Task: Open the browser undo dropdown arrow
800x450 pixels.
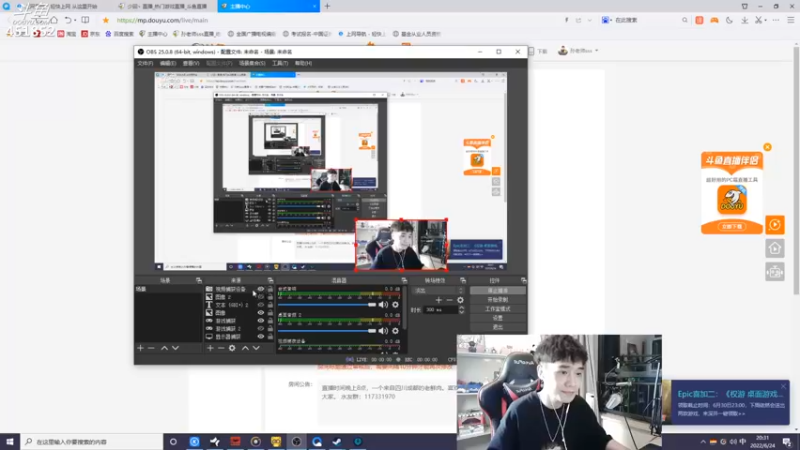Action: click(75, 20)
